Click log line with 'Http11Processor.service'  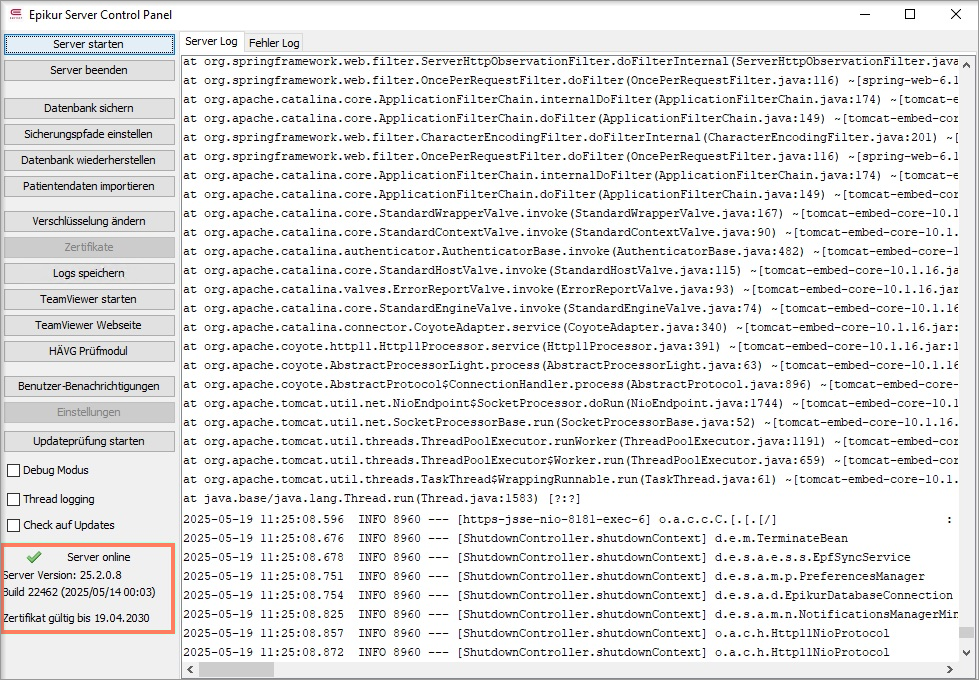point(571,346)
